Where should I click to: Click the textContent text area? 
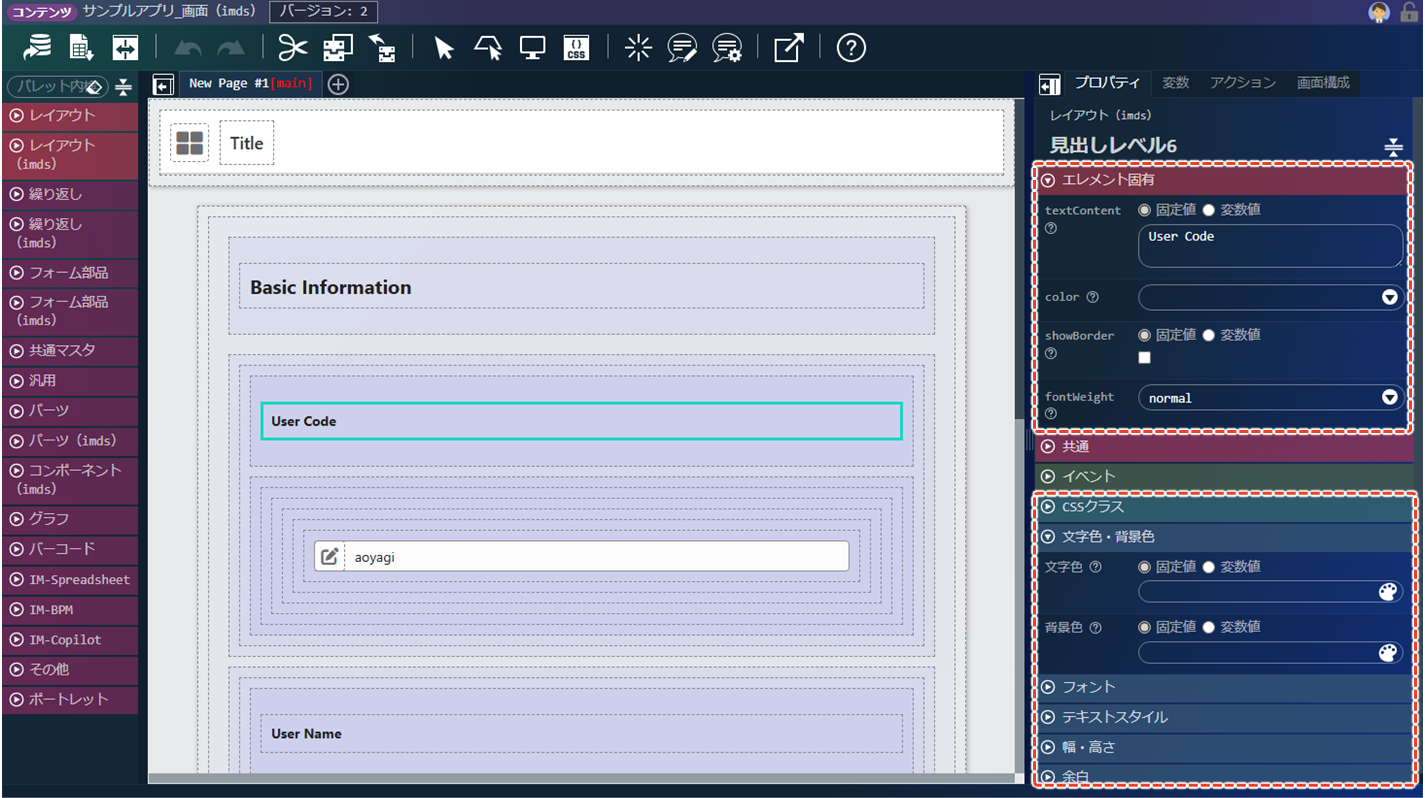(x=1269, y=246)
